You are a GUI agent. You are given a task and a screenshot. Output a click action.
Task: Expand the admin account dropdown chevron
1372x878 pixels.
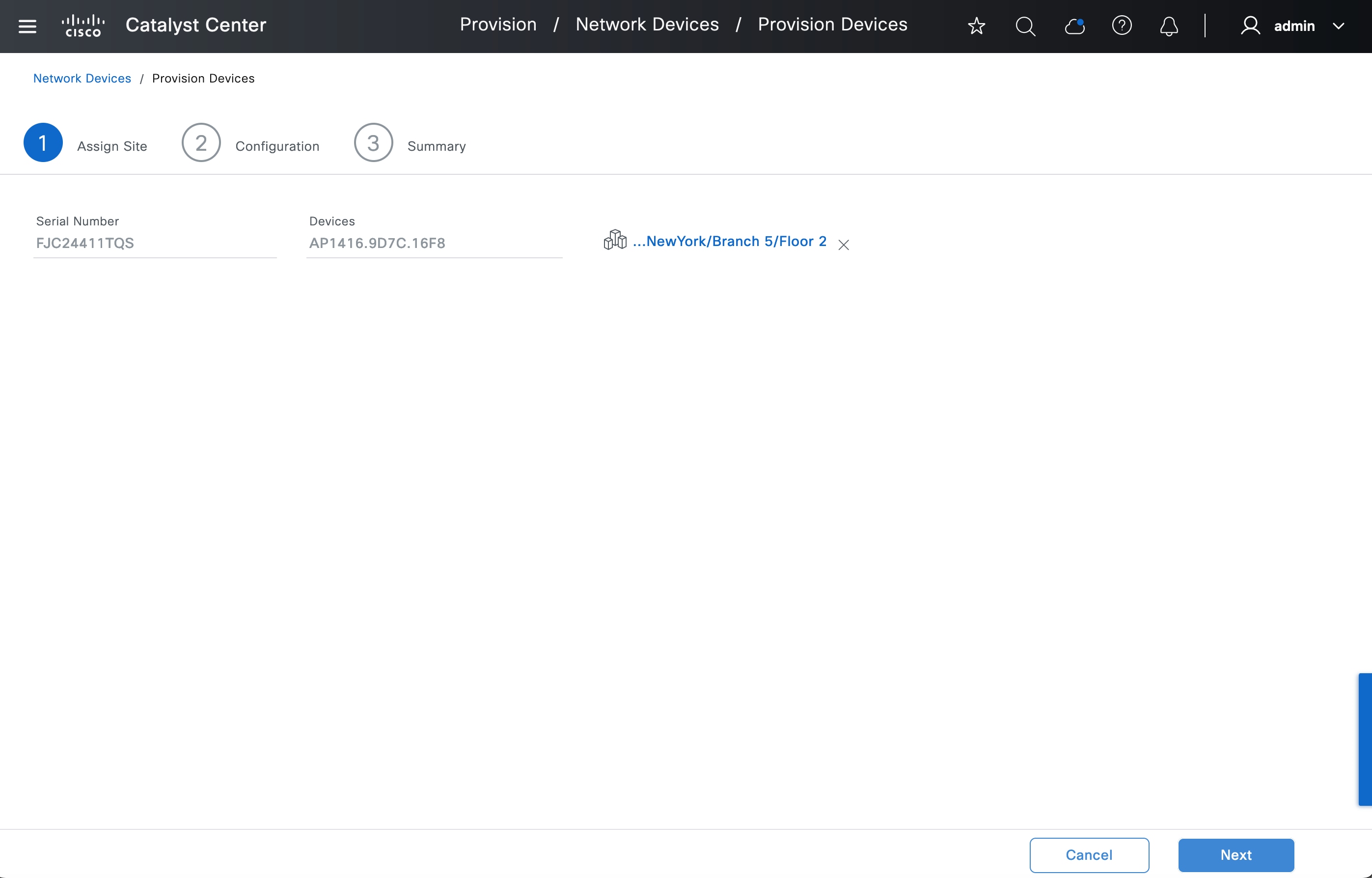[x=1339, y=26]
